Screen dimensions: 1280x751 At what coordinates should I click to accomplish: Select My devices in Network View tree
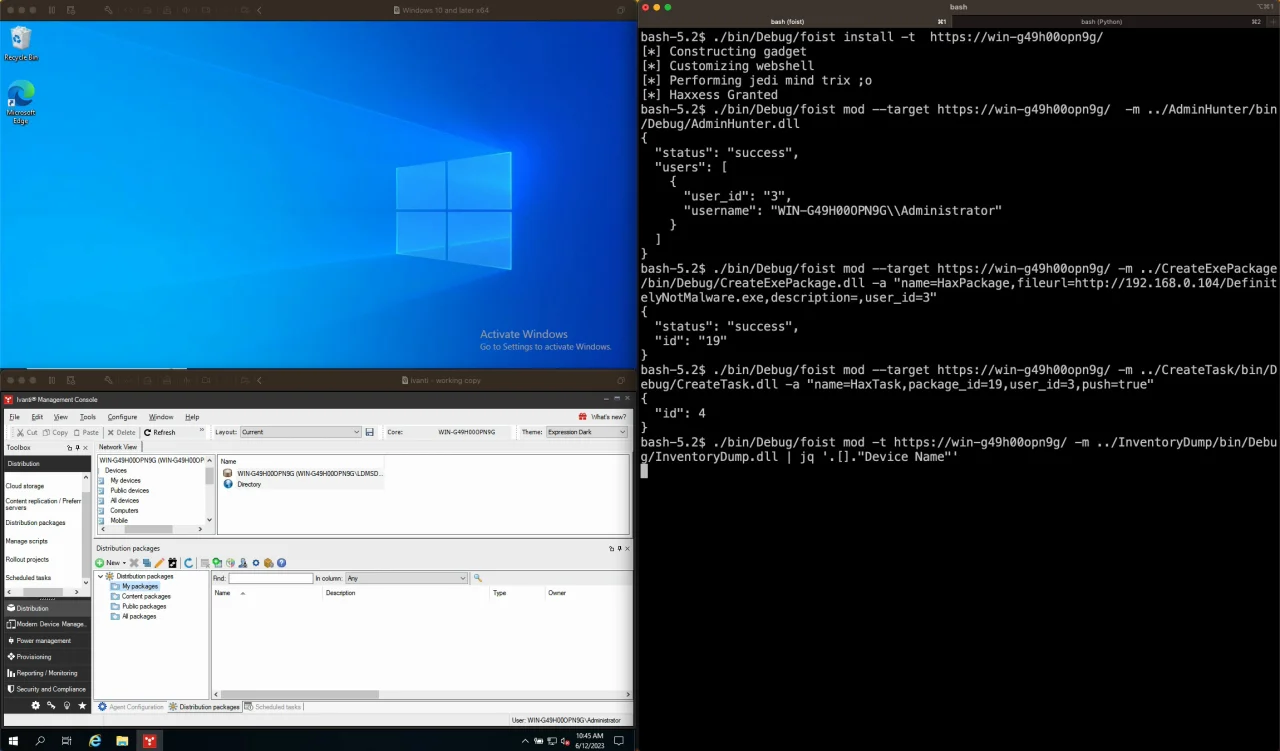(x=125, y=481)
